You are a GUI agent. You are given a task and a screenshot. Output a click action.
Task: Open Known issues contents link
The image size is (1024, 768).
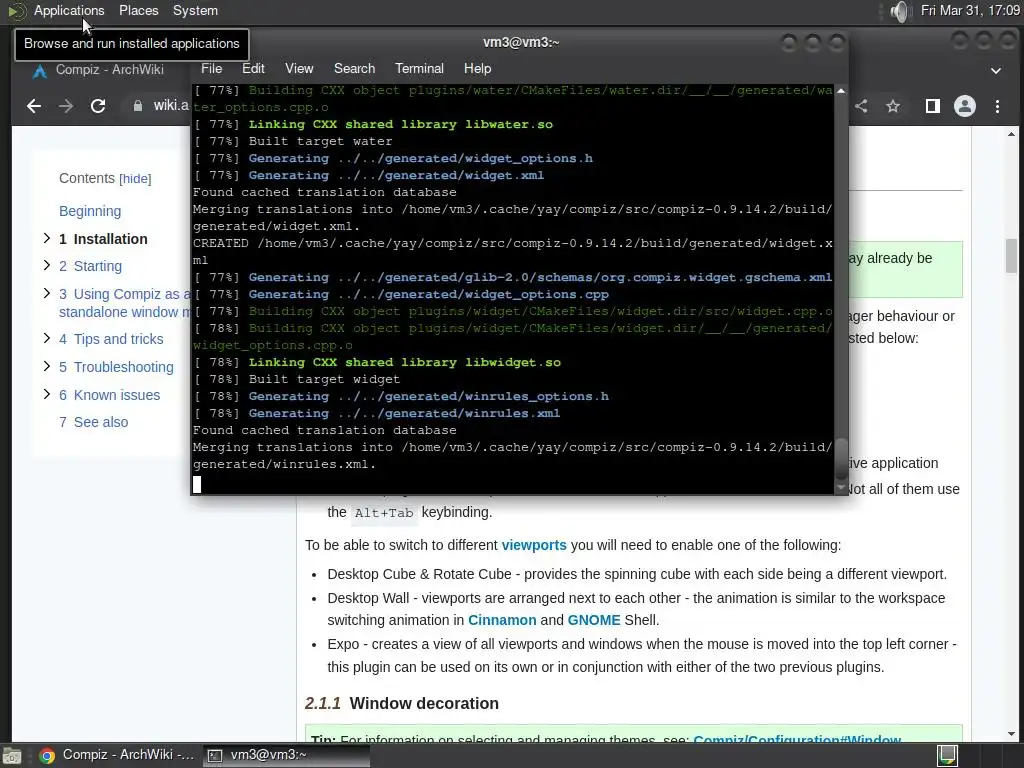click(109, 396)
